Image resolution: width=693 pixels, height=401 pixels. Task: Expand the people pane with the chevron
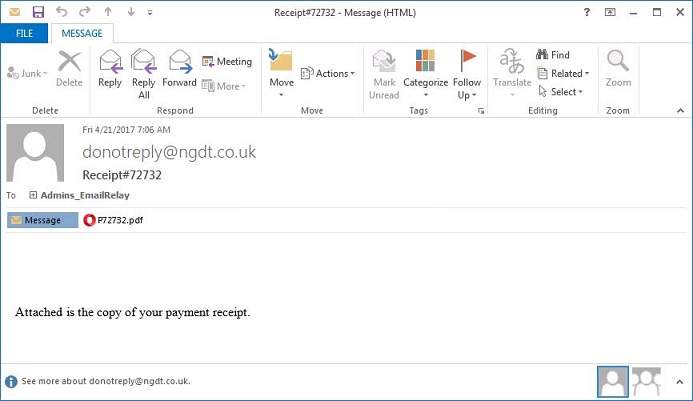(680, 382)
